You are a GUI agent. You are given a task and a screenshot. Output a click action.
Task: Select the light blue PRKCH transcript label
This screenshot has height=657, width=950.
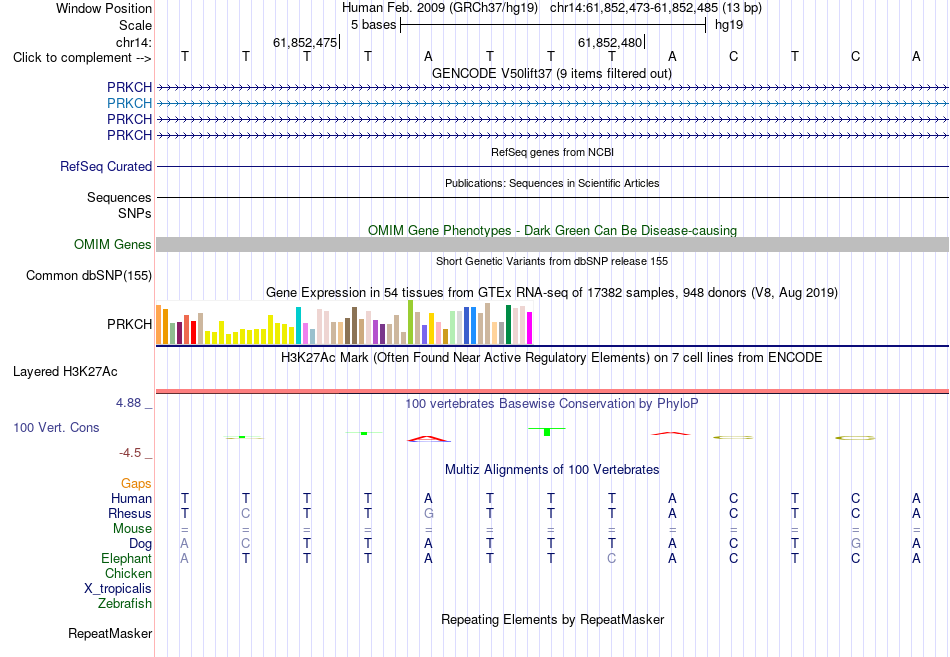[129, 103]
